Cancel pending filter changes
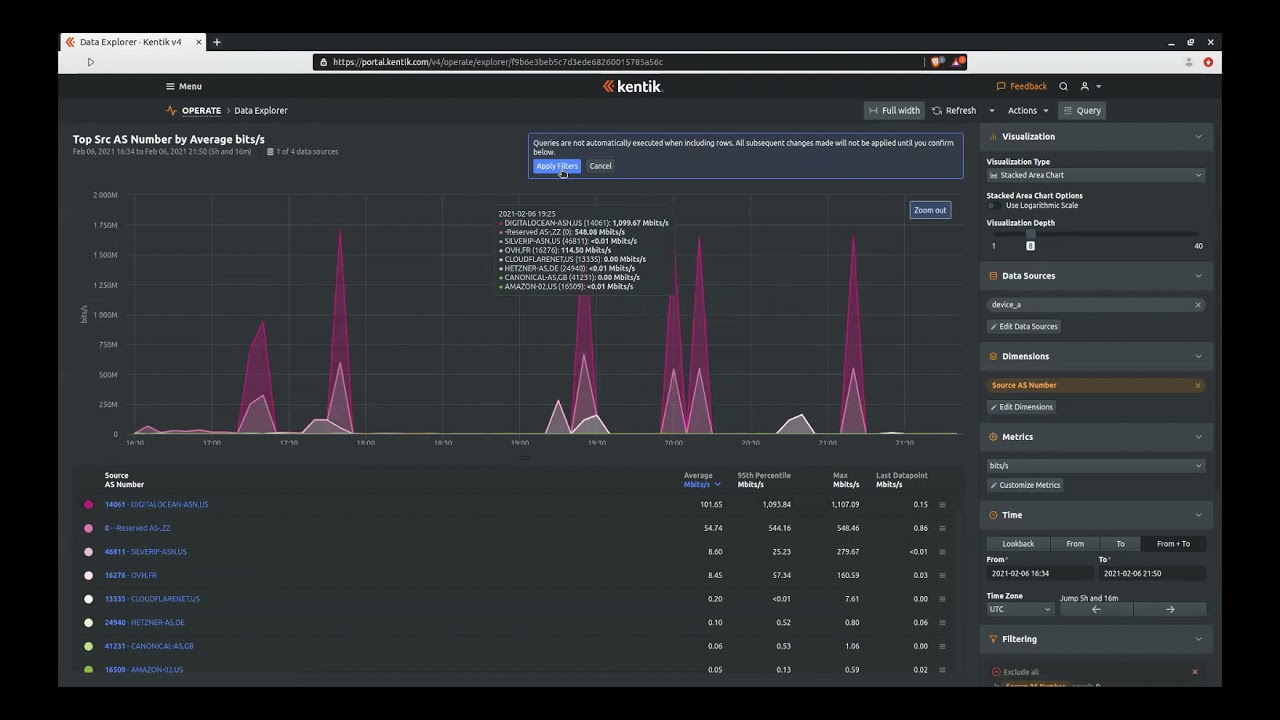 [x=600, y=166]
